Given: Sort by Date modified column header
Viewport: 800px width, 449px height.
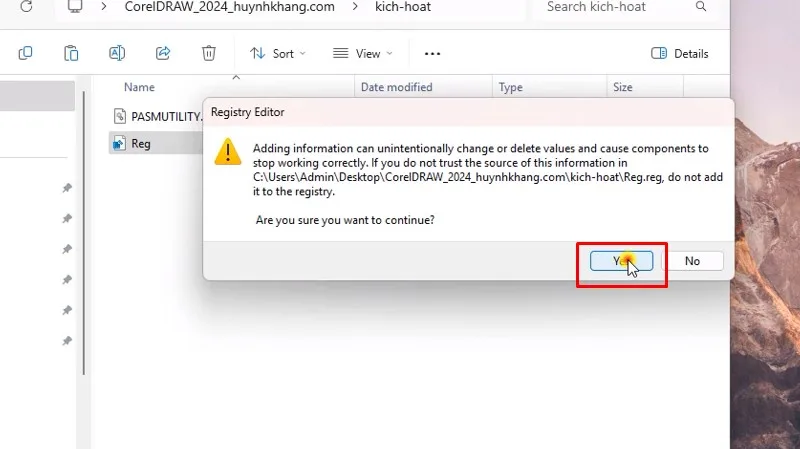Looking at the screenshot, I should (x=396, y=87).
